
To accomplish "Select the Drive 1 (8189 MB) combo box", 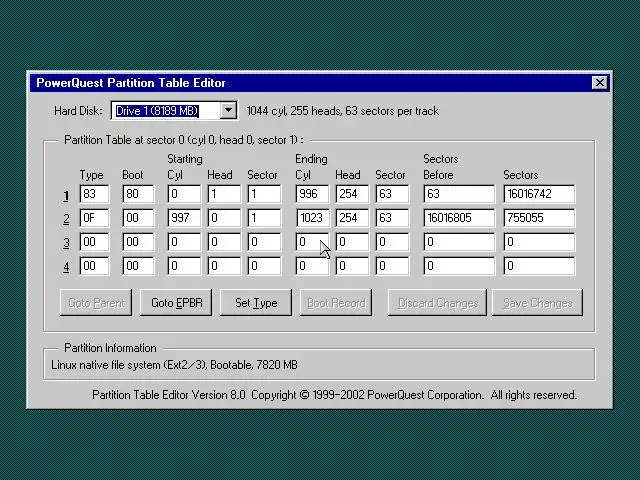I will pyautogui.click(x=174, y=111).
